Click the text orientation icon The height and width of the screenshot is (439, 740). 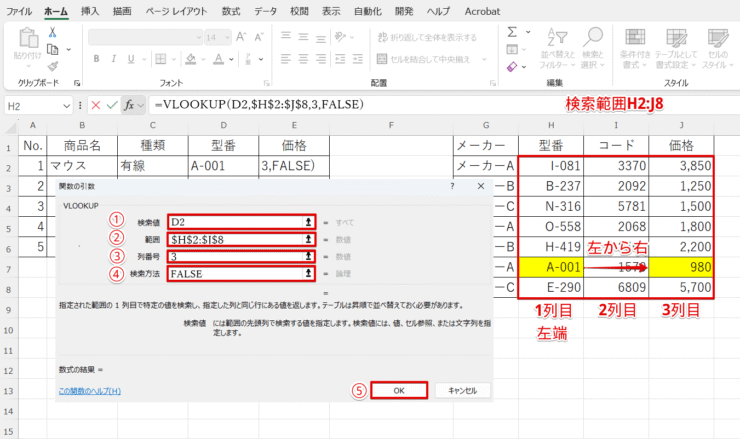tap(340, 37)
